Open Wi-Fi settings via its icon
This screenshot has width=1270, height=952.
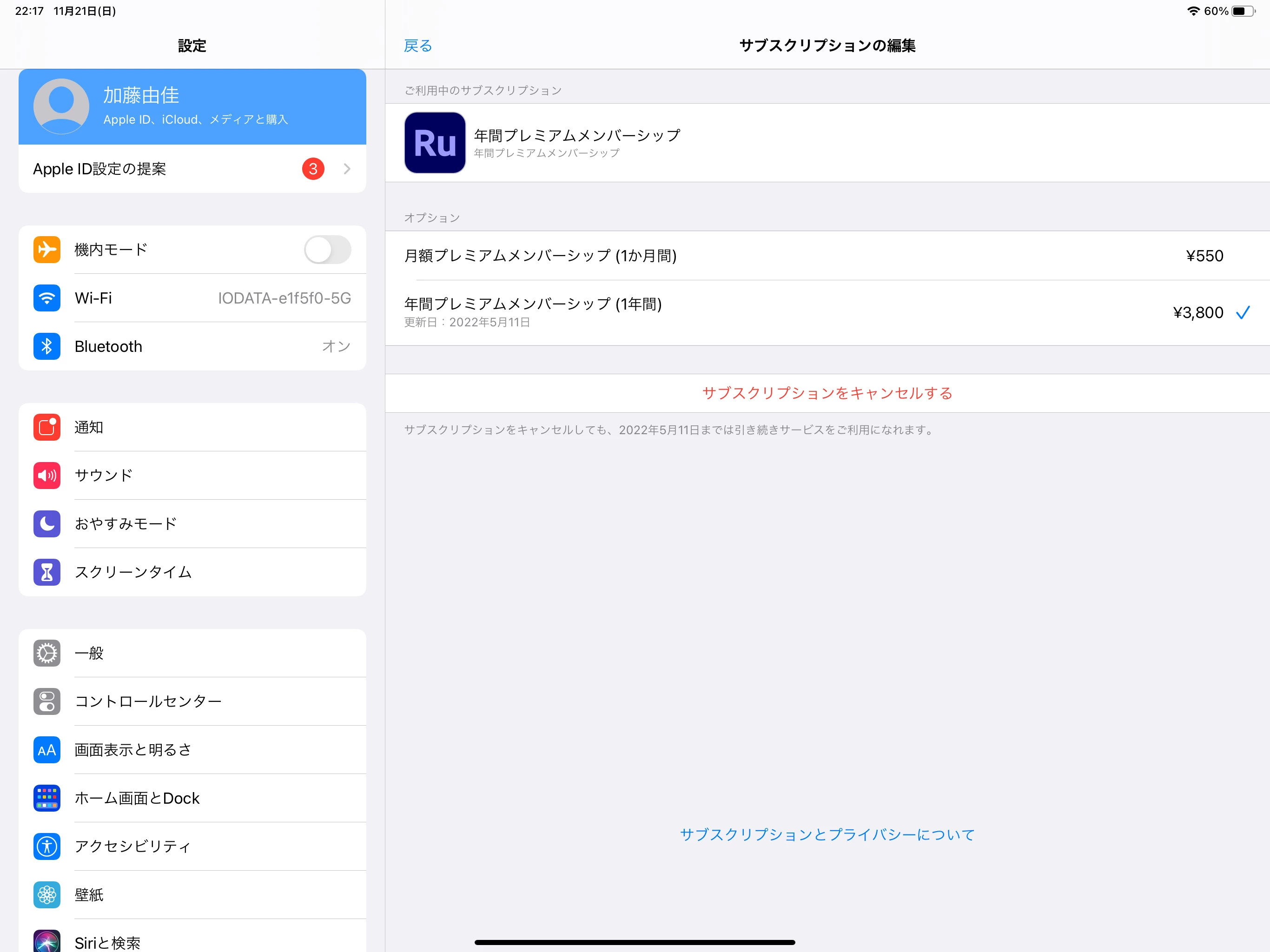click(46, 298)
